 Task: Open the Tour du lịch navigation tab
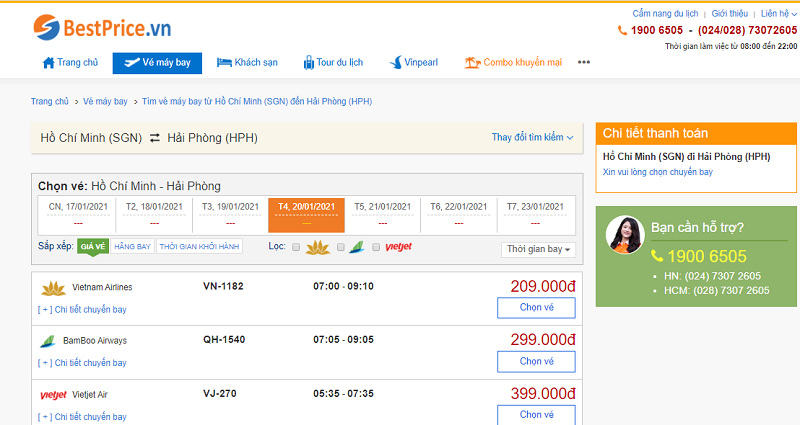click(333, 63)
